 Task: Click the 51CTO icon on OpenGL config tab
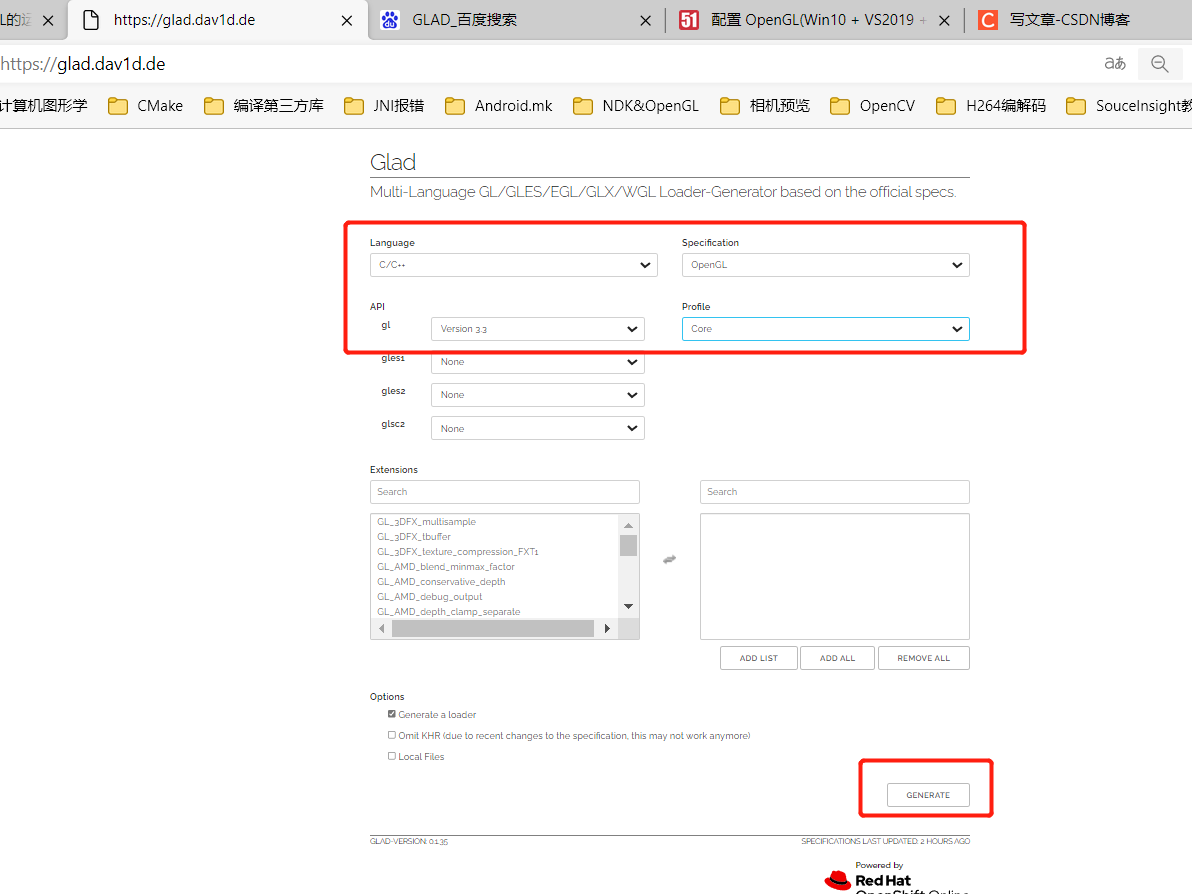689,21
